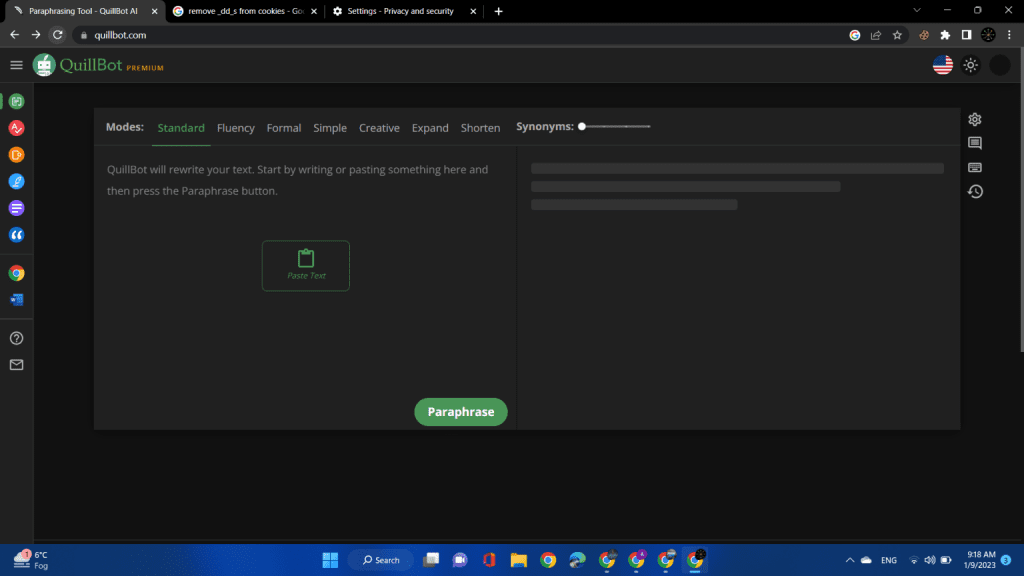The height and width of the screenshot is (576, 1024).
Task: Open the Paraphraser tool in sidebar
Action: tap(16, 101)
